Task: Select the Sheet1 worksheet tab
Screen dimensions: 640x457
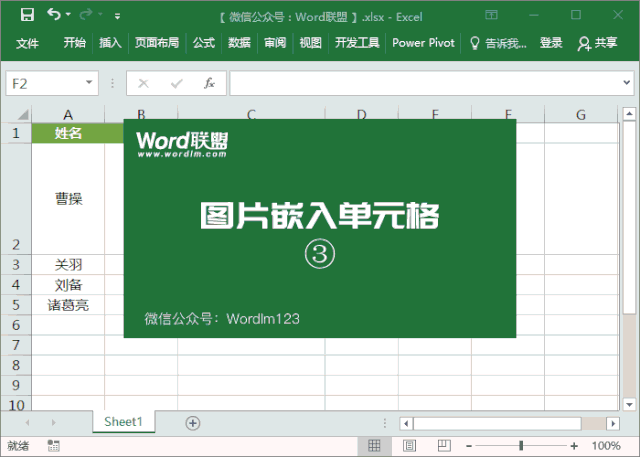Action: (x=123, y=422)
